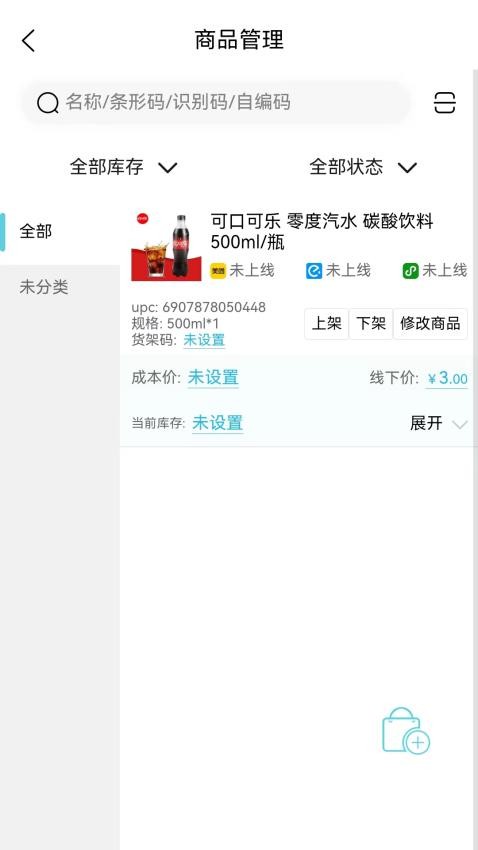
Task: Open the 全部状态 dropdown
Action: tap(363, 167)
